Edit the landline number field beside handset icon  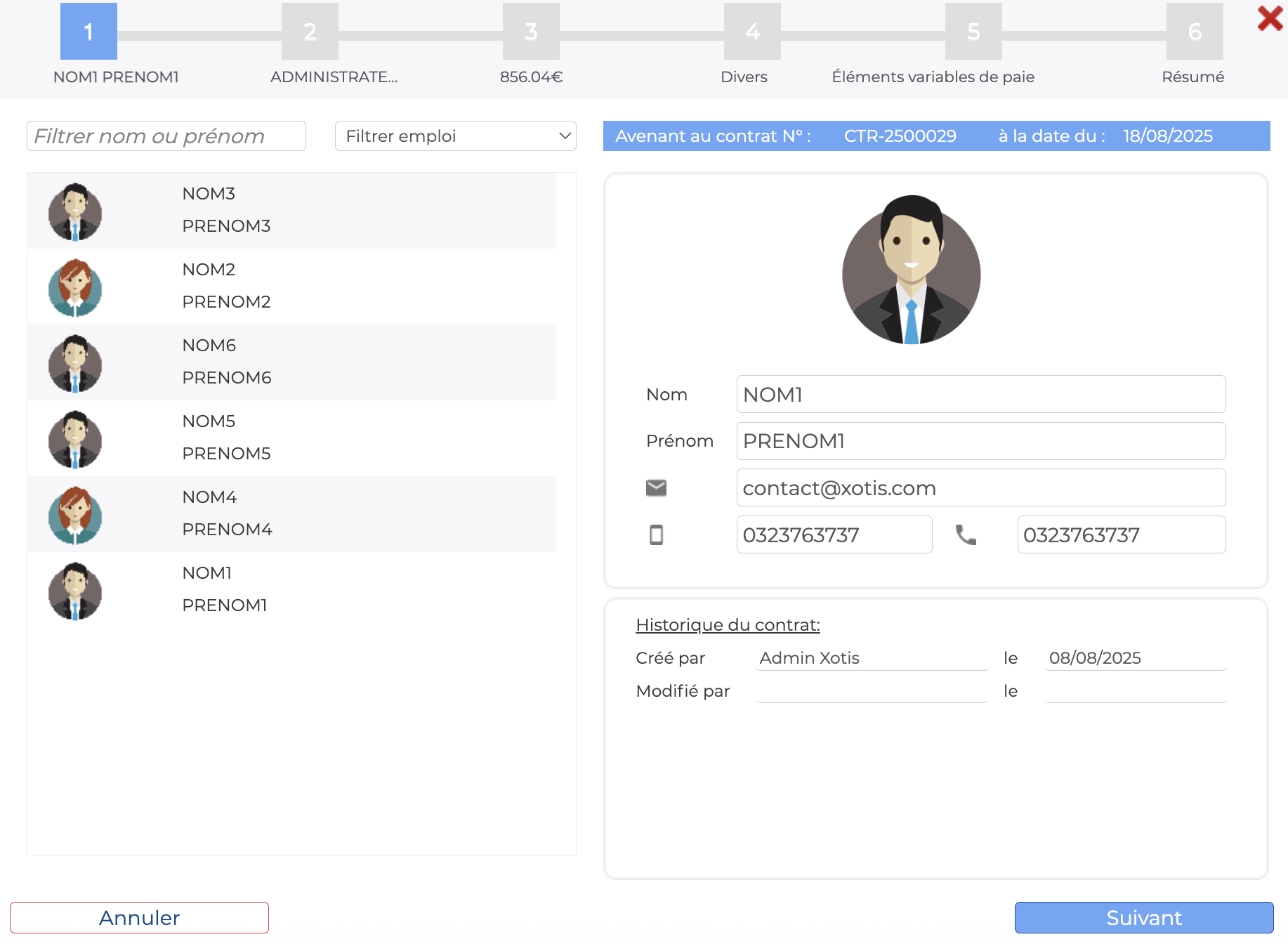point(1122,535)
